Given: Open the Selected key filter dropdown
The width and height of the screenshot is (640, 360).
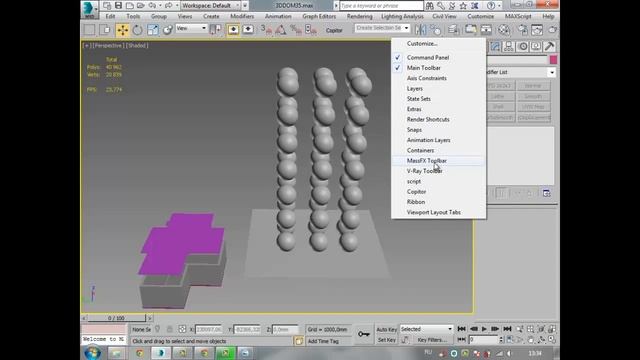Looking at the screenshot, I should click(x=426, y=329).
